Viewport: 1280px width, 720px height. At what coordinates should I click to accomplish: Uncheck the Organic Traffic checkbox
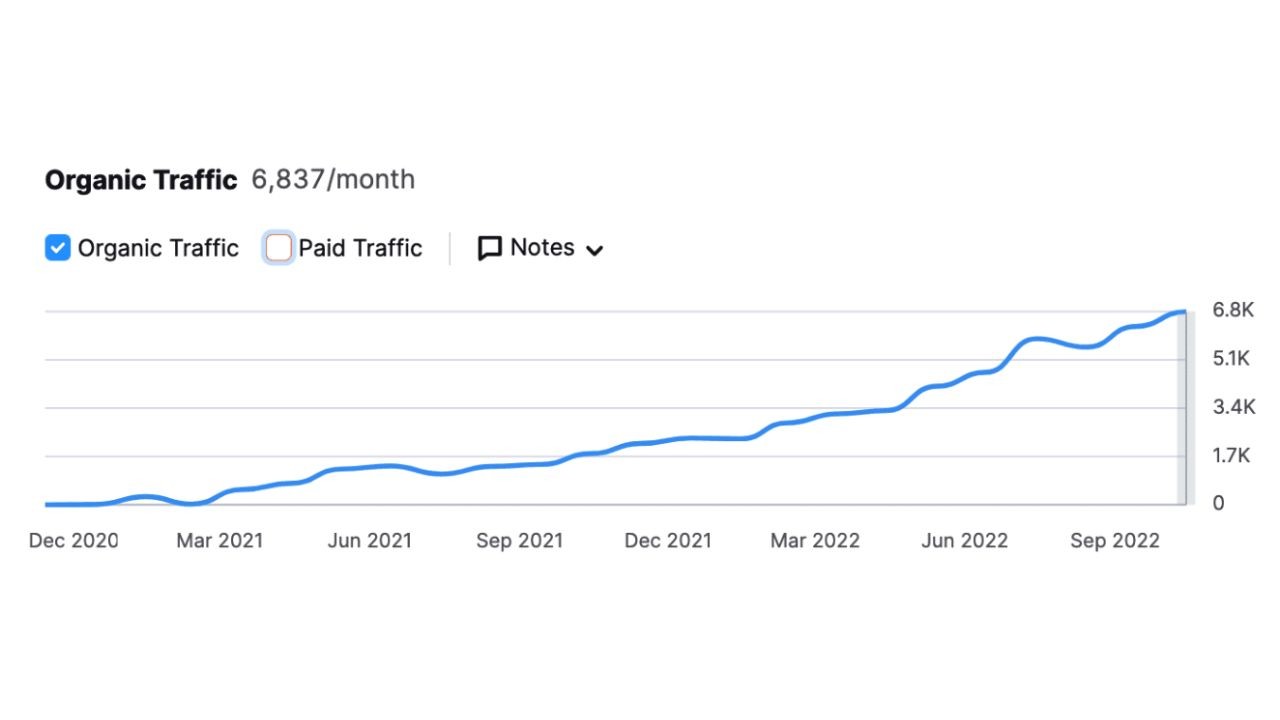click(58, 248)
